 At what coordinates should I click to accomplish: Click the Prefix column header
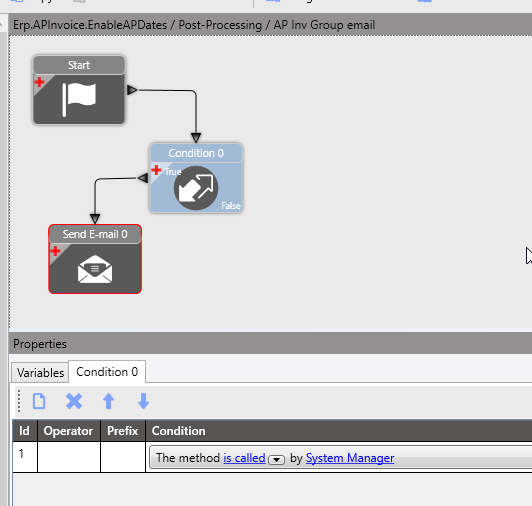coord(123,431)
